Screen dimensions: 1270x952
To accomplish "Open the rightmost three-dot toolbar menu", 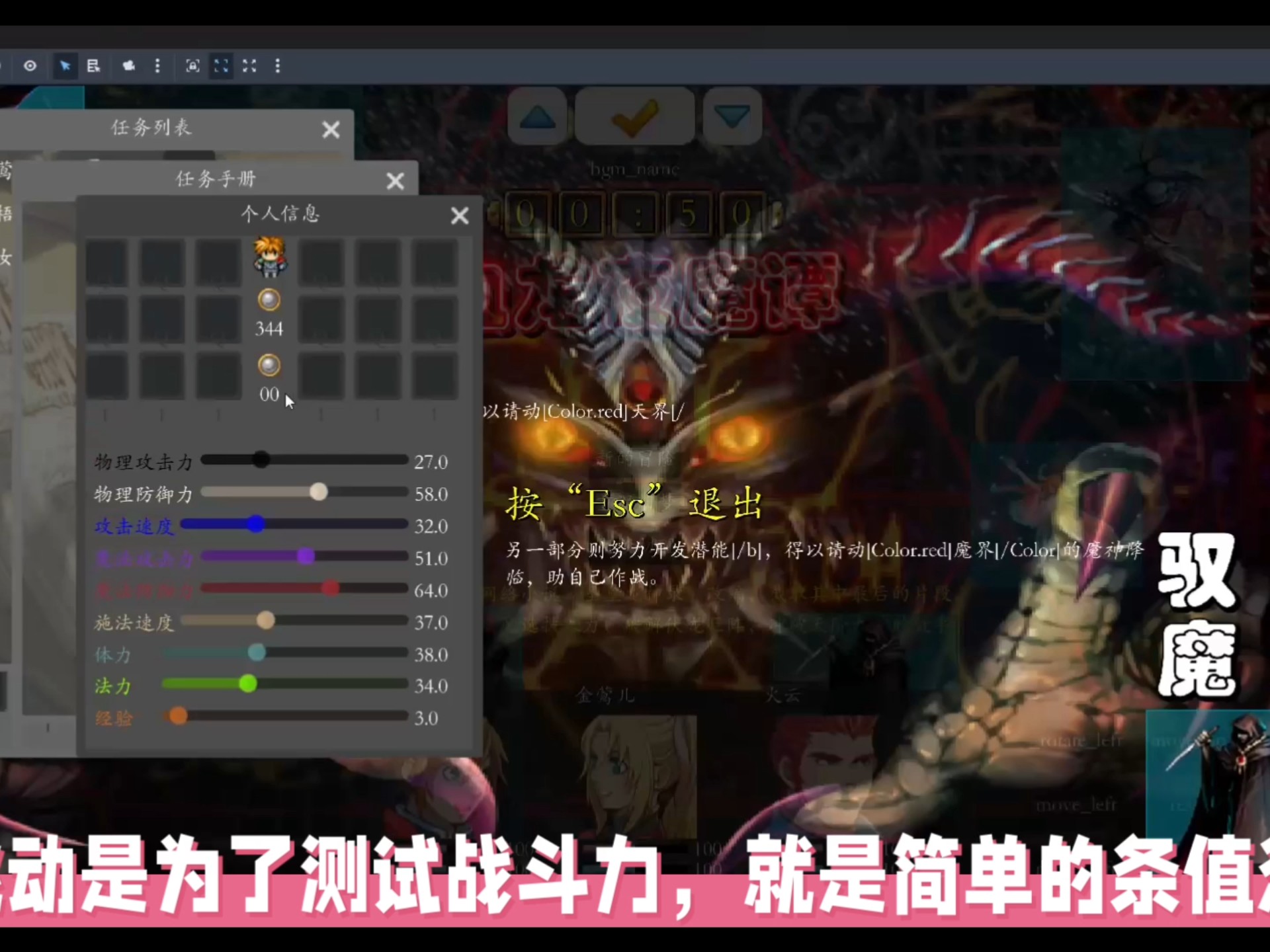I will pyautogui.click(x=278, y=65).
